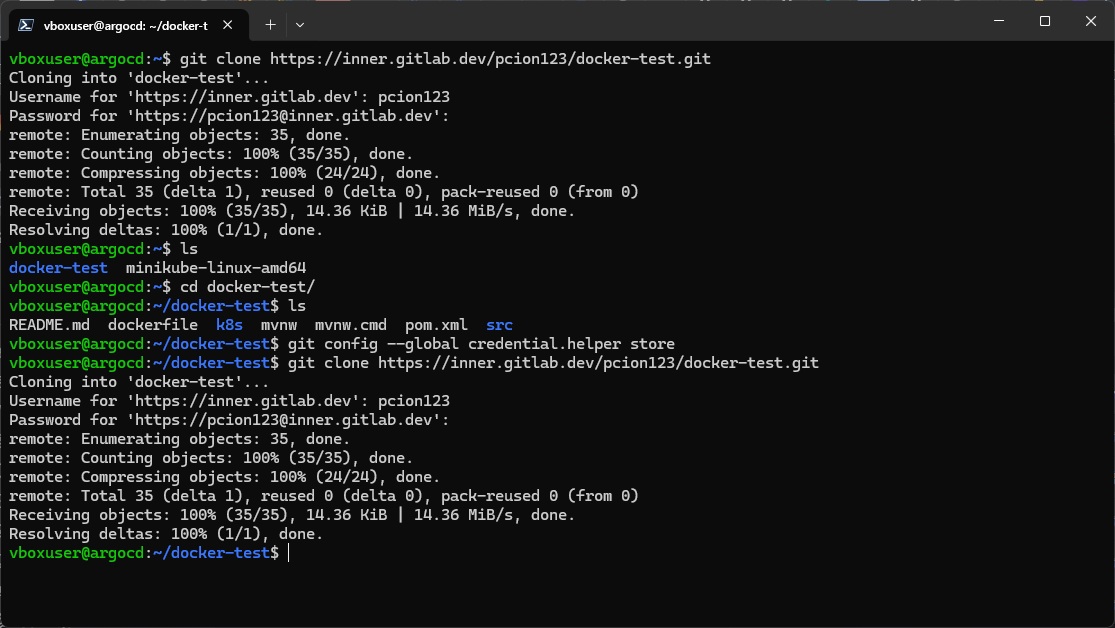The width and height of the screenshot is (1115, 628).
Task: Click the dockerfile entry in the listing
Action: tap(153, 325)
